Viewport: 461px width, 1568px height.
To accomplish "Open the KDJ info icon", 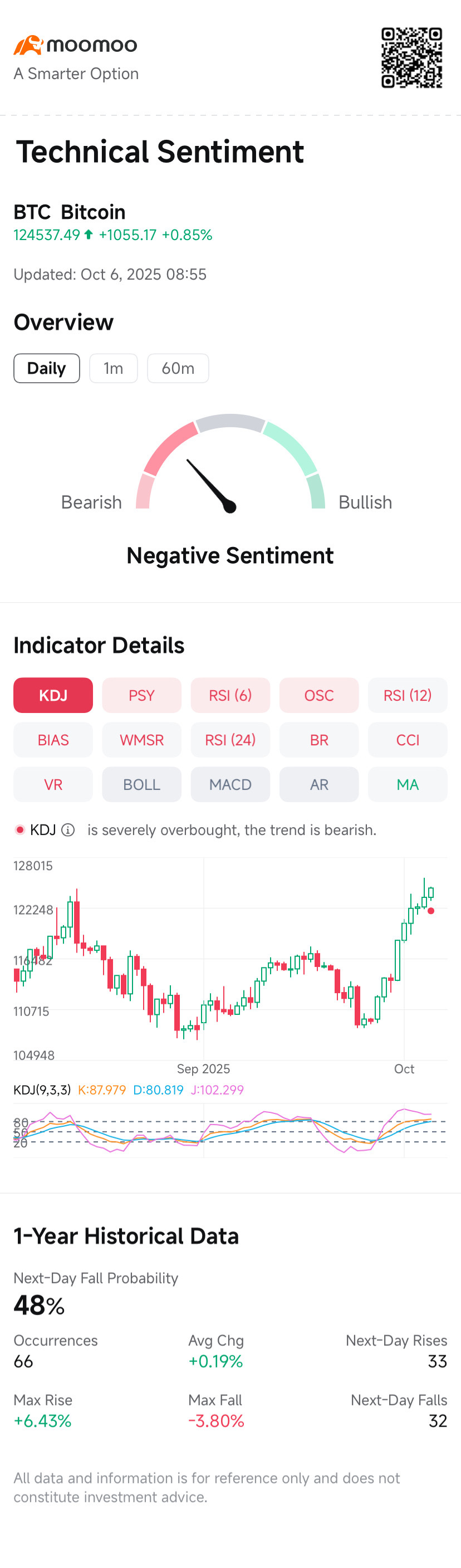I will pos(68,829).
